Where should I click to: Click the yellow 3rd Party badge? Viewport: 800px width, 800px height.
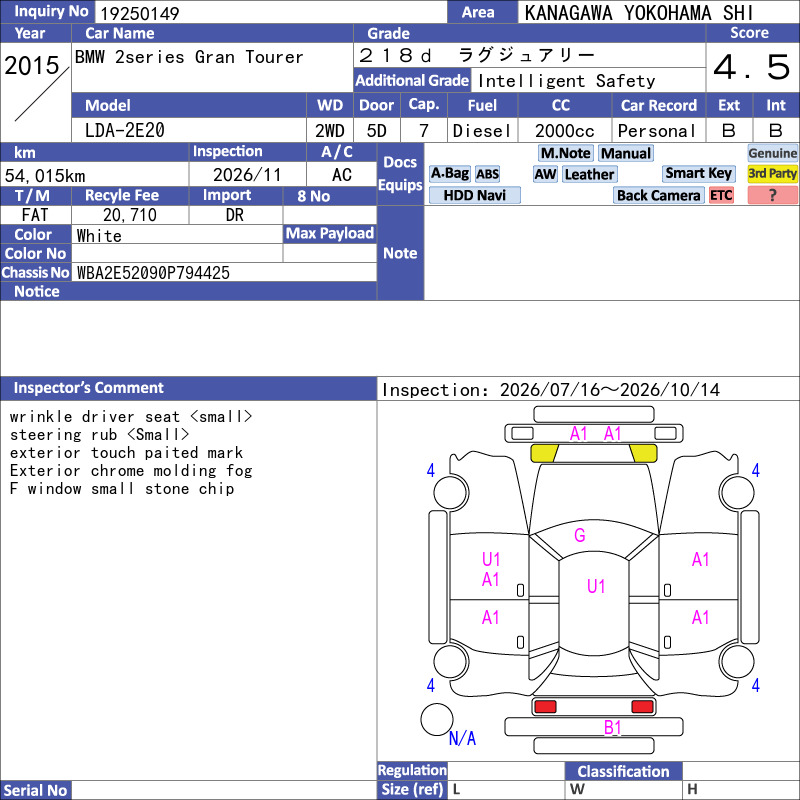(772, 174)
